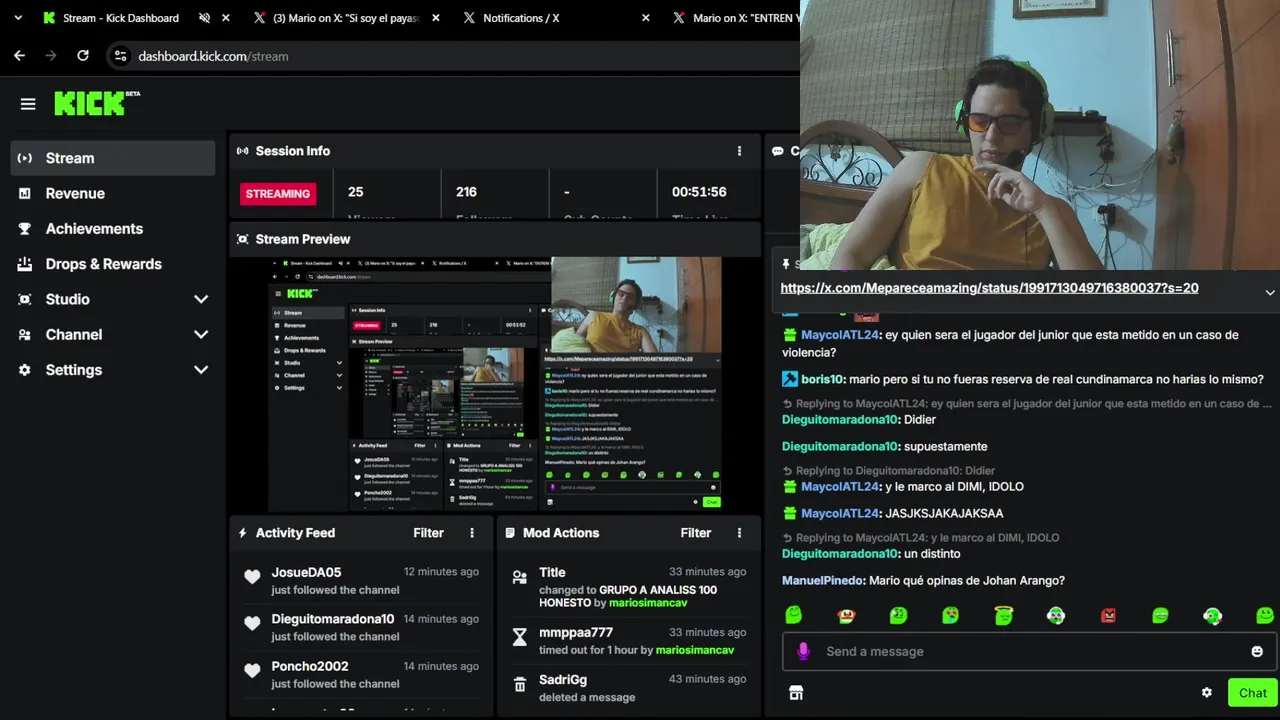Open pinned x.com Mepareceamazing link

[989, 288]
